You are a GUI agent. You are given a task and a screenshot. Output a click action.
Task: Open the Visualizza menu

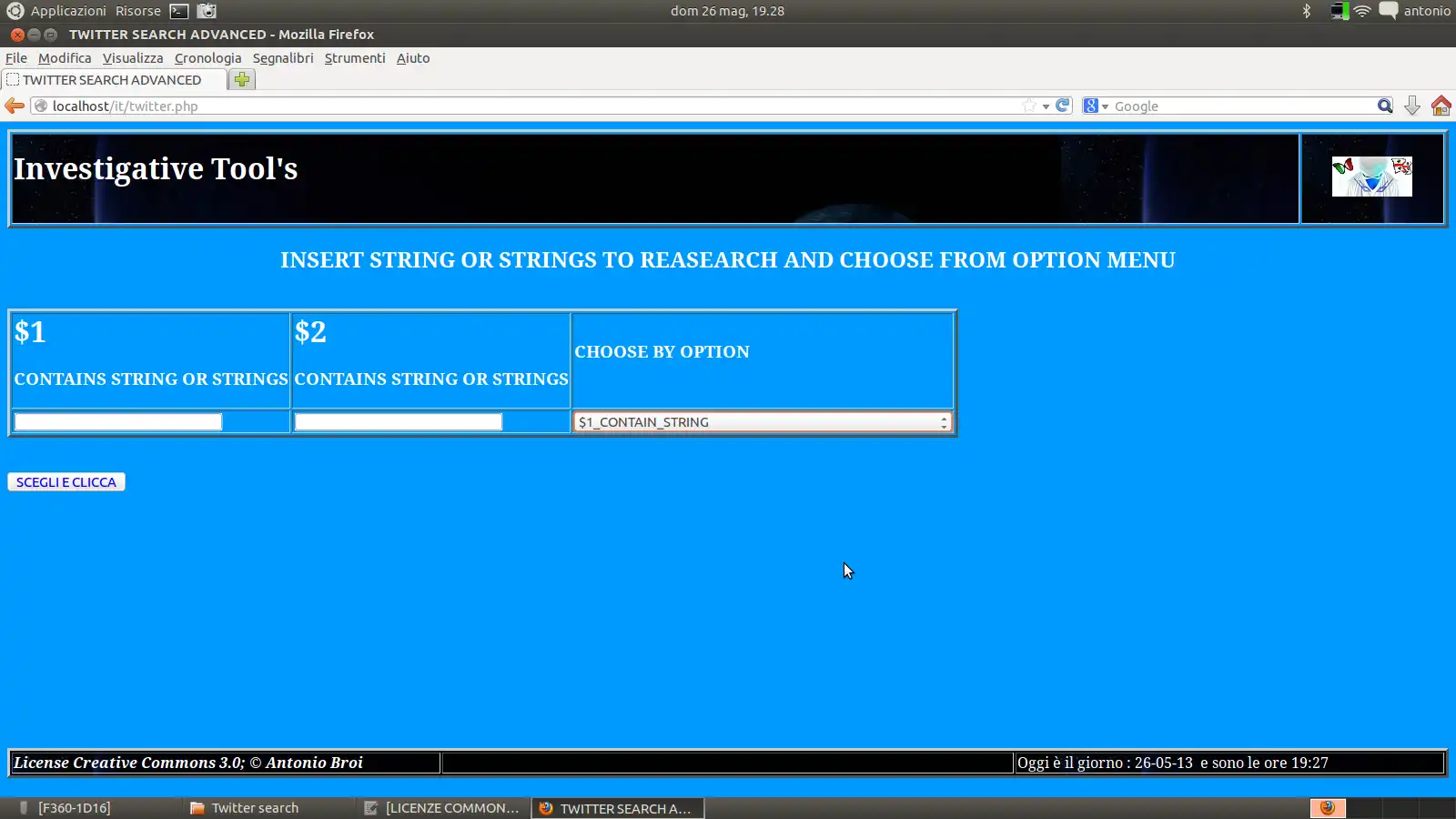click(x=133, y=58)
